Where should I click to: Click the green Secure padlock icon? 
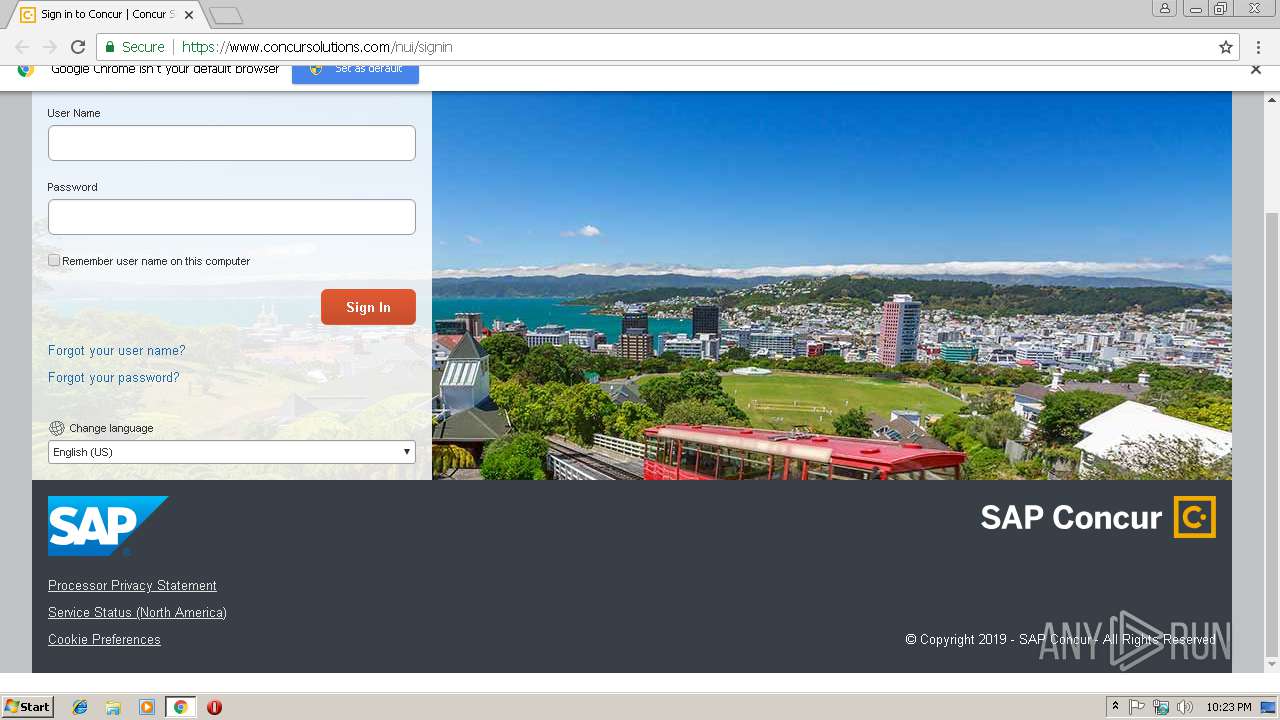pyautogui.click(x=110, y=47)
